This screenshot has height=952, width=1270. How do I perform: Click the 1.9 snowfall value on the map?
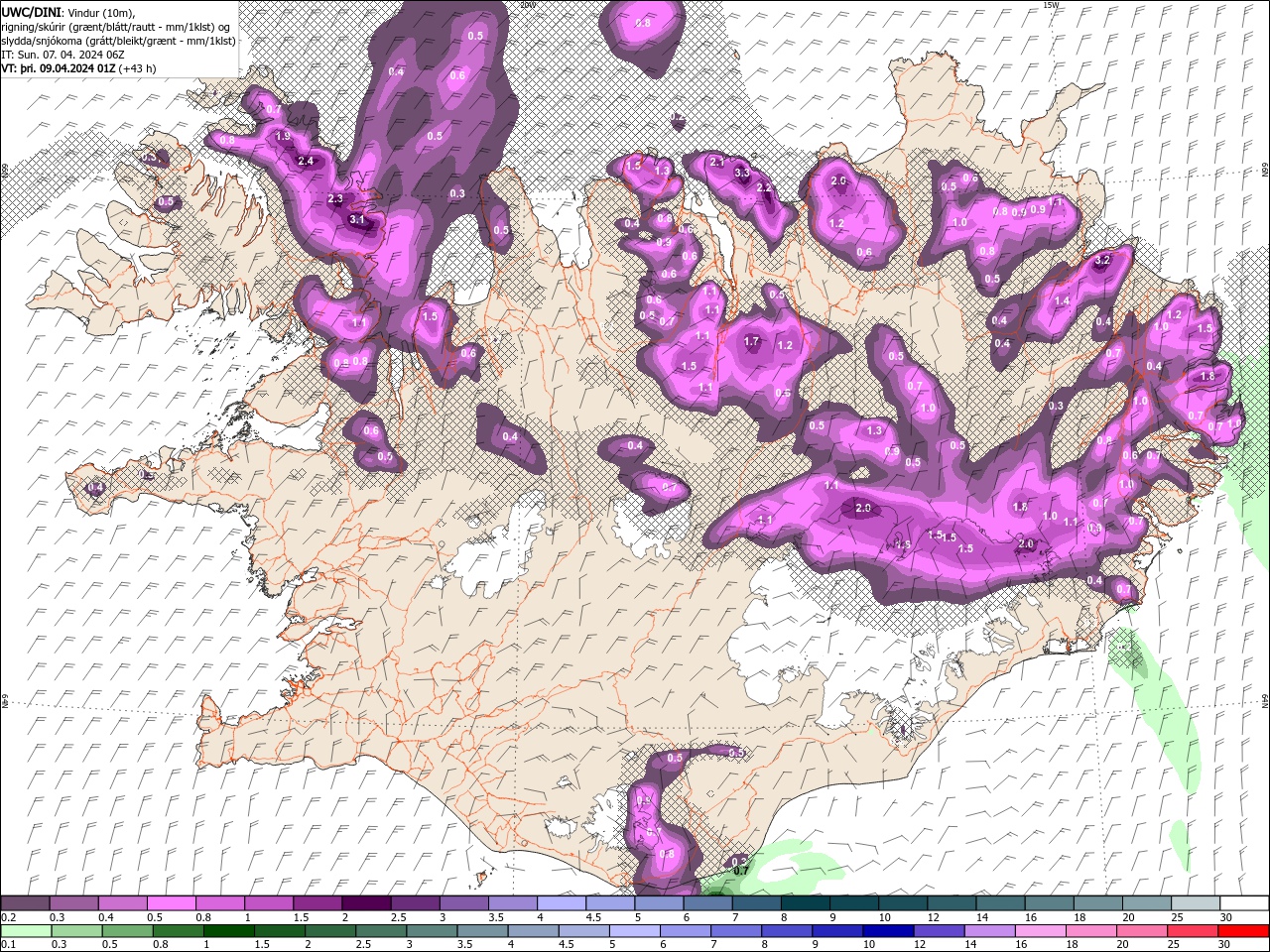[283, 137]
